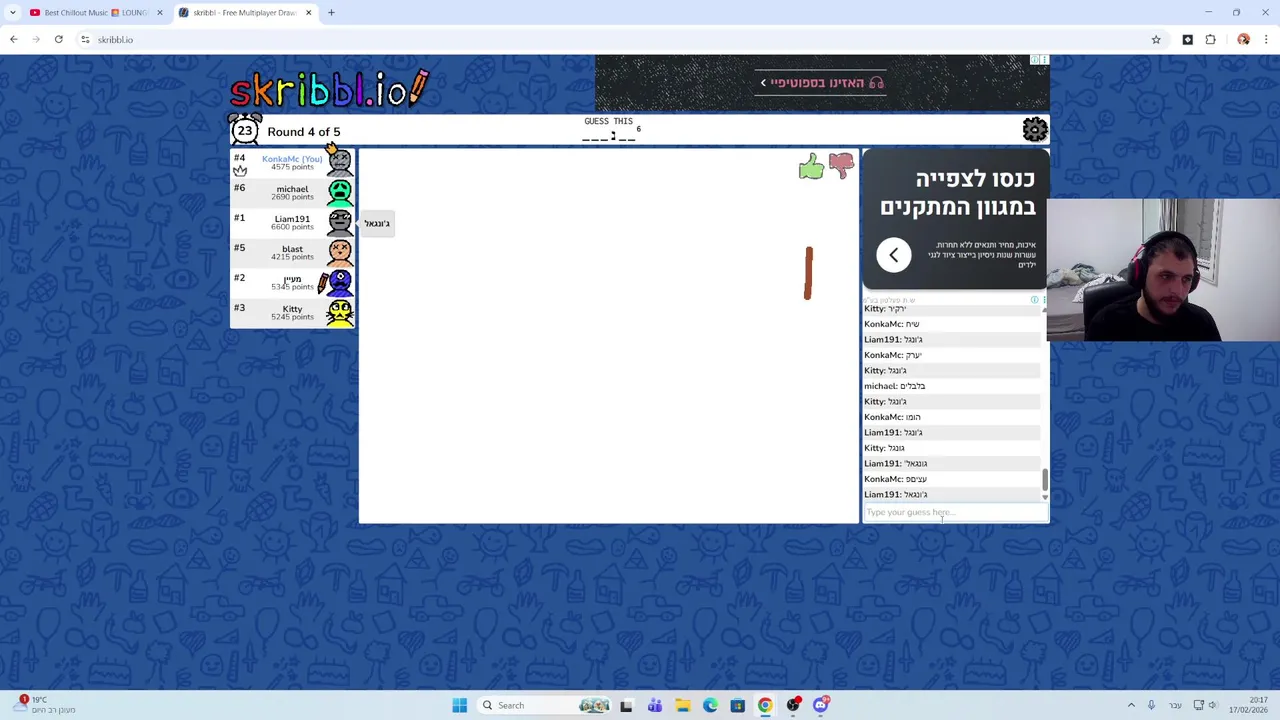The width and height of the screenshot is (1280, 720).
Task: Open the Chrome three-dot menu
Action: point(1266,40)
